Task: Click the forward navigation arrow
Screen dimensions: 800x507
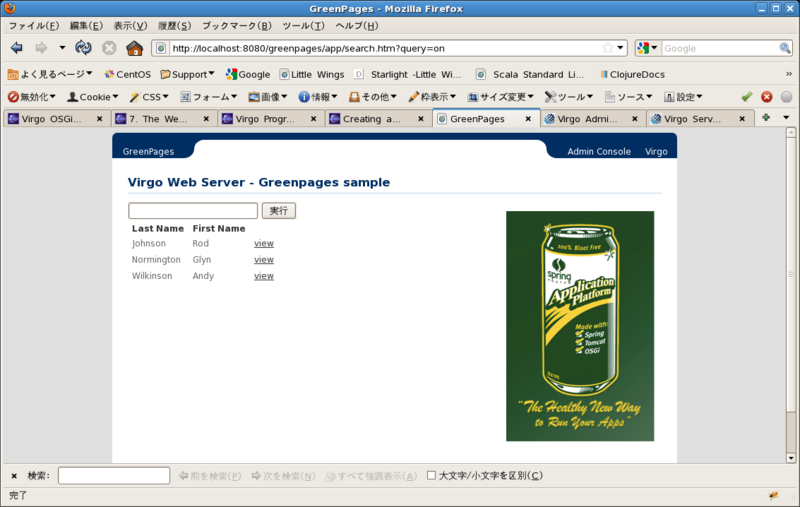Action: [41, 48]
